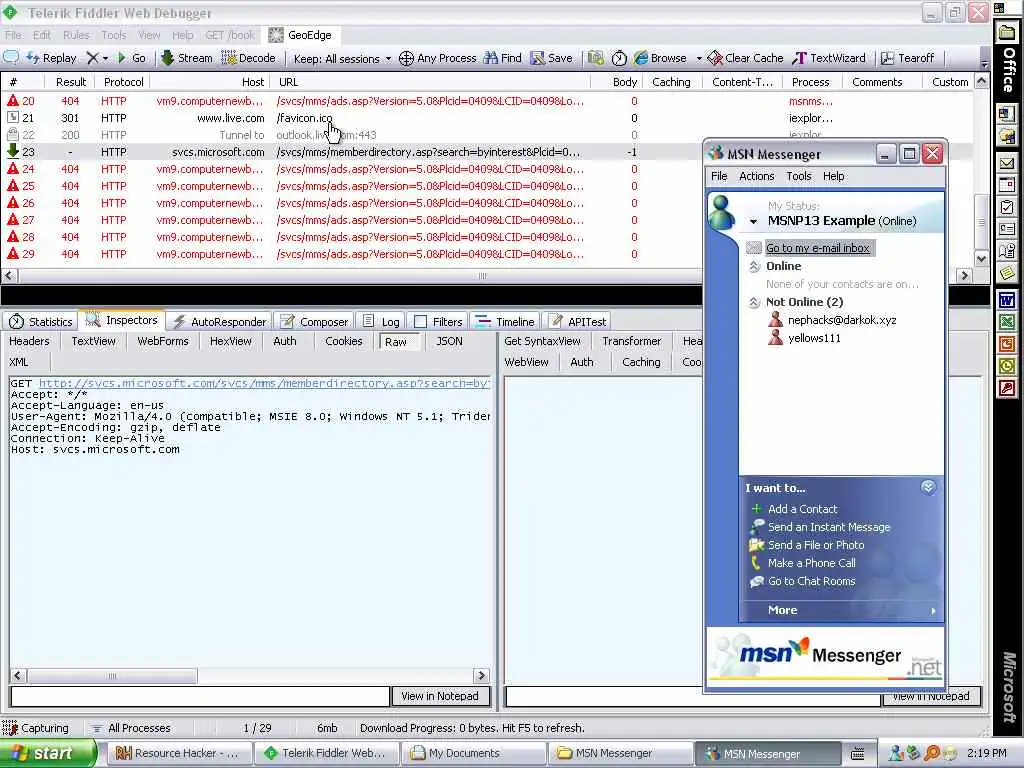1024x768 pixels.
Task: Toggle the Filters tab checkbox
Action: click(x=421, y=322)
